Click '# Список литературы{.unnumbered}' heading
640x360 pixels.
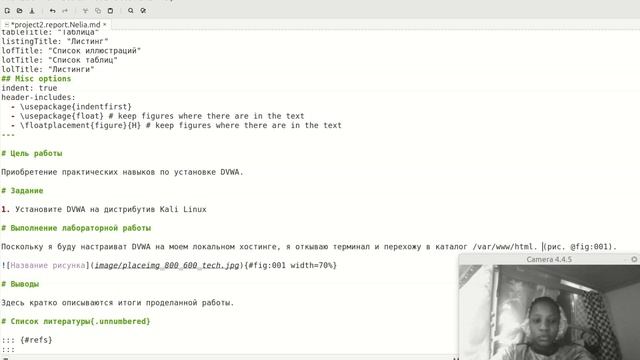(x=76, y=321)
